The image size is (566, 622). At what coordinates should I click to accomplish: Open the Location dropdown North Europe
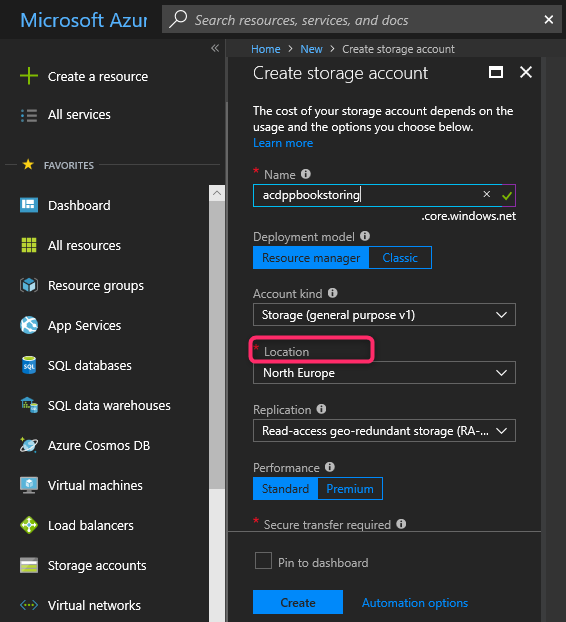point(384,372)
